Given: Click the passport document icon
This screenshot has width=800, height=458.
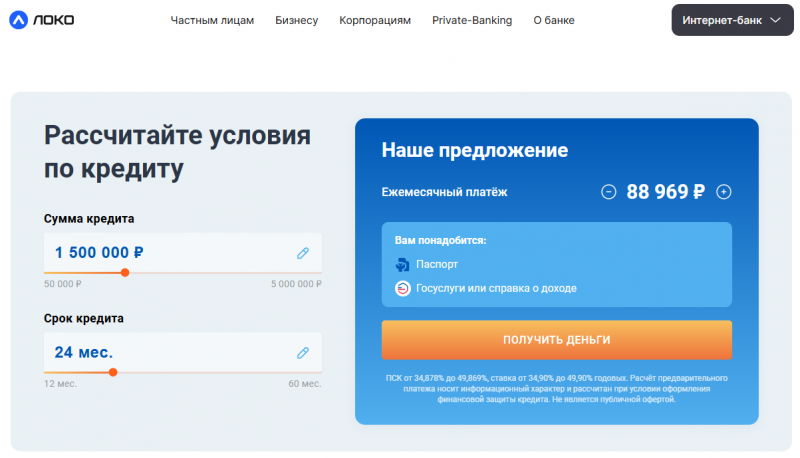Looking at the screenshot, I should [403, 264].
